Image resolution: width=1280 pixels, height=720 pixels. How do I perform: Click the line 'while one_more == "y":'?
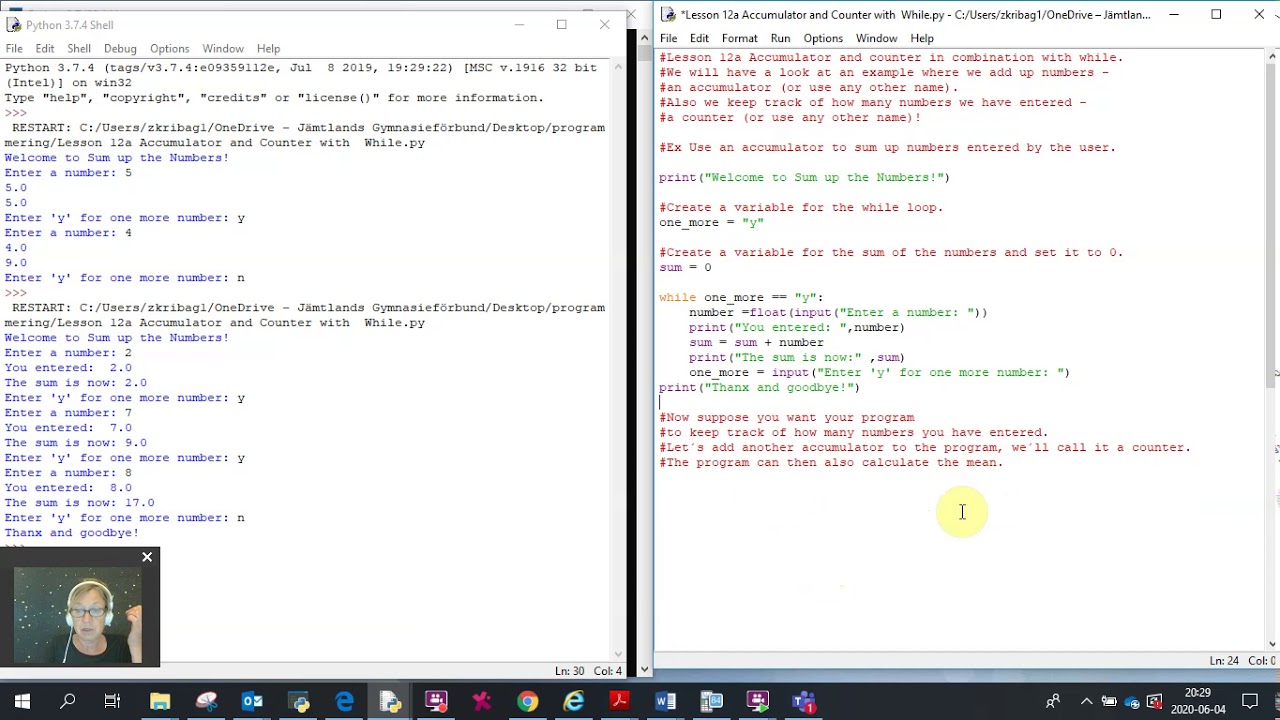[741, 297]
